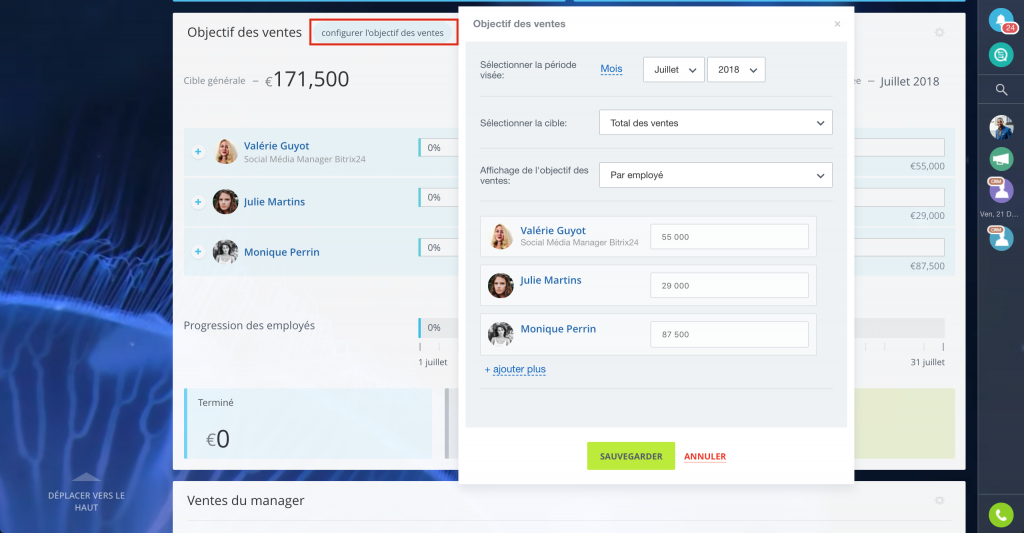Open the Total des ventes target dropdown
Screen dimensions: 1024x533
click(x=715, y=123)
